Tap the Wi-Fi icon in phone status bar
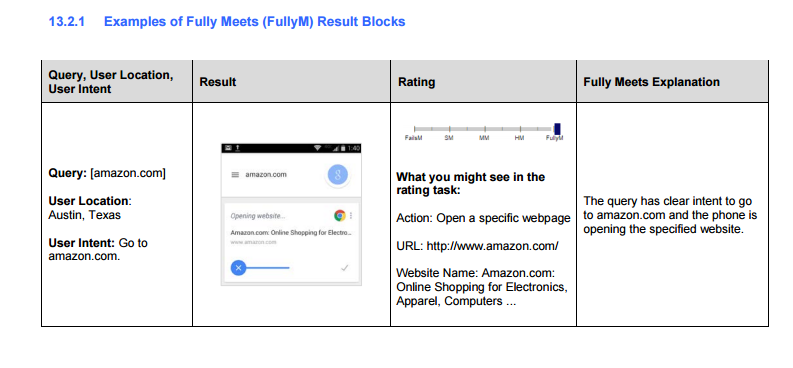 coord(318,148)
